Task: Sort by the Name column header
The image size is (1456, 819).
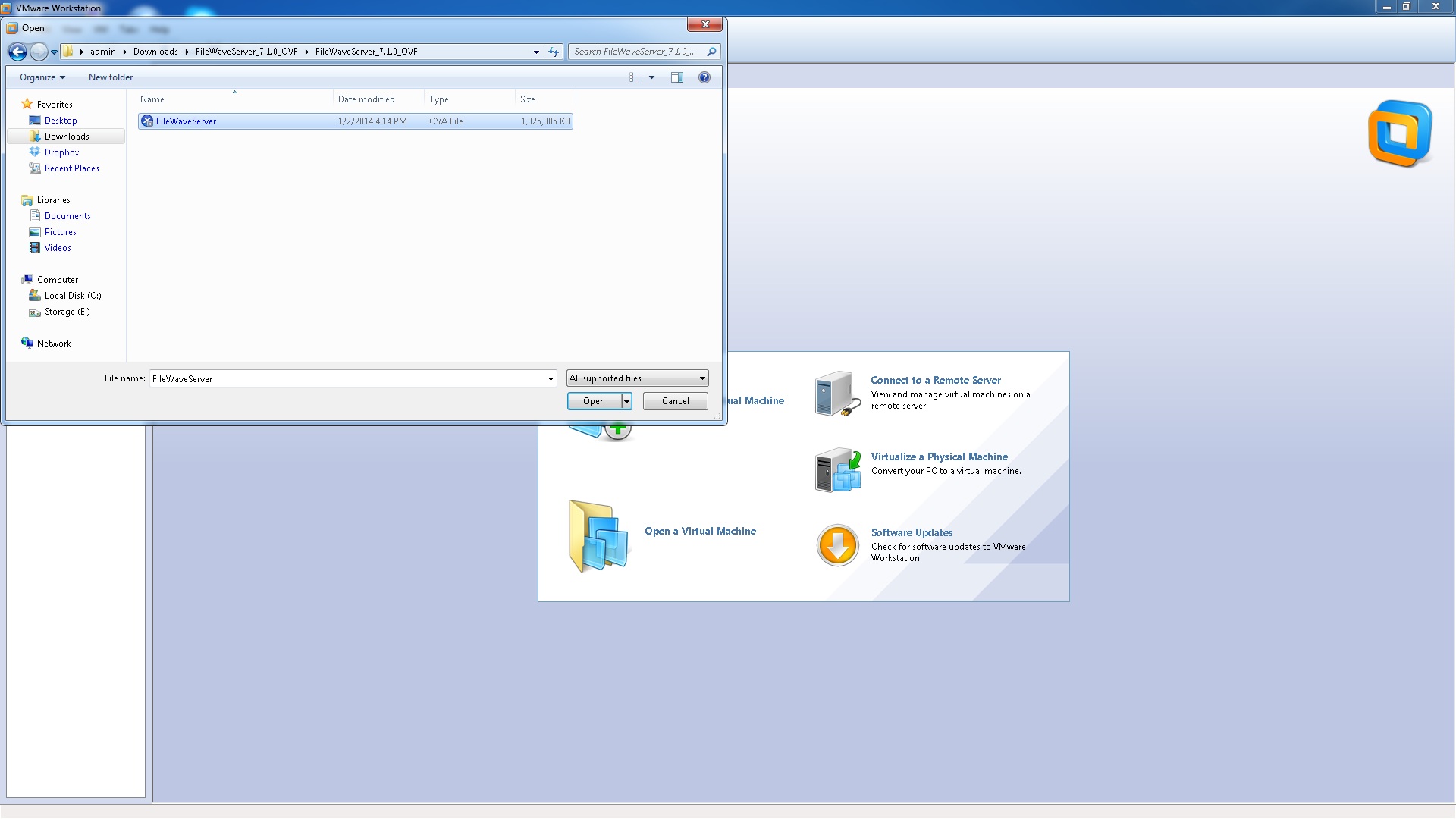Action: point(234,99)
